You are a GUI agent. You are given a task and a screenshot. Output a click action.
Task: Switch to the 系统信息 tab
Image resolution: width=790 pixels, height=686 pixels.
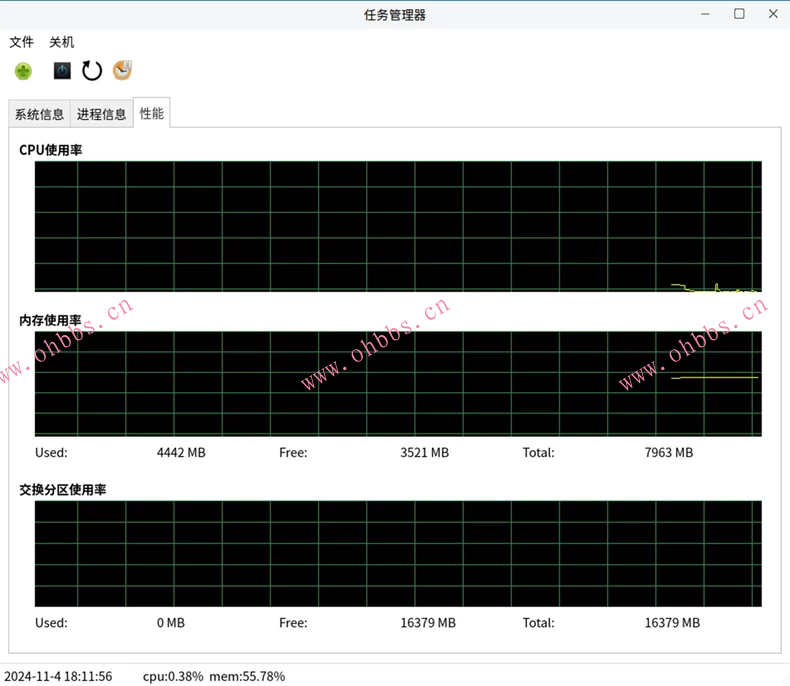39,114
